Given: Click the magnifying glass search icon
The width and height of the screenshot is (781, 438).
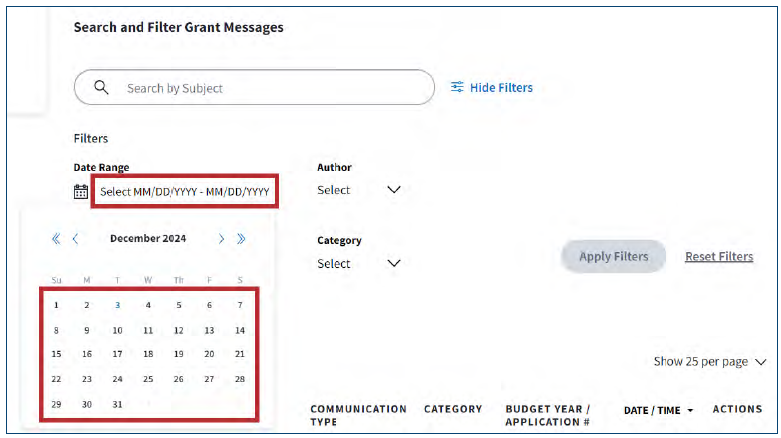Looking at the screenshot, I should click(x=101, y=88).
